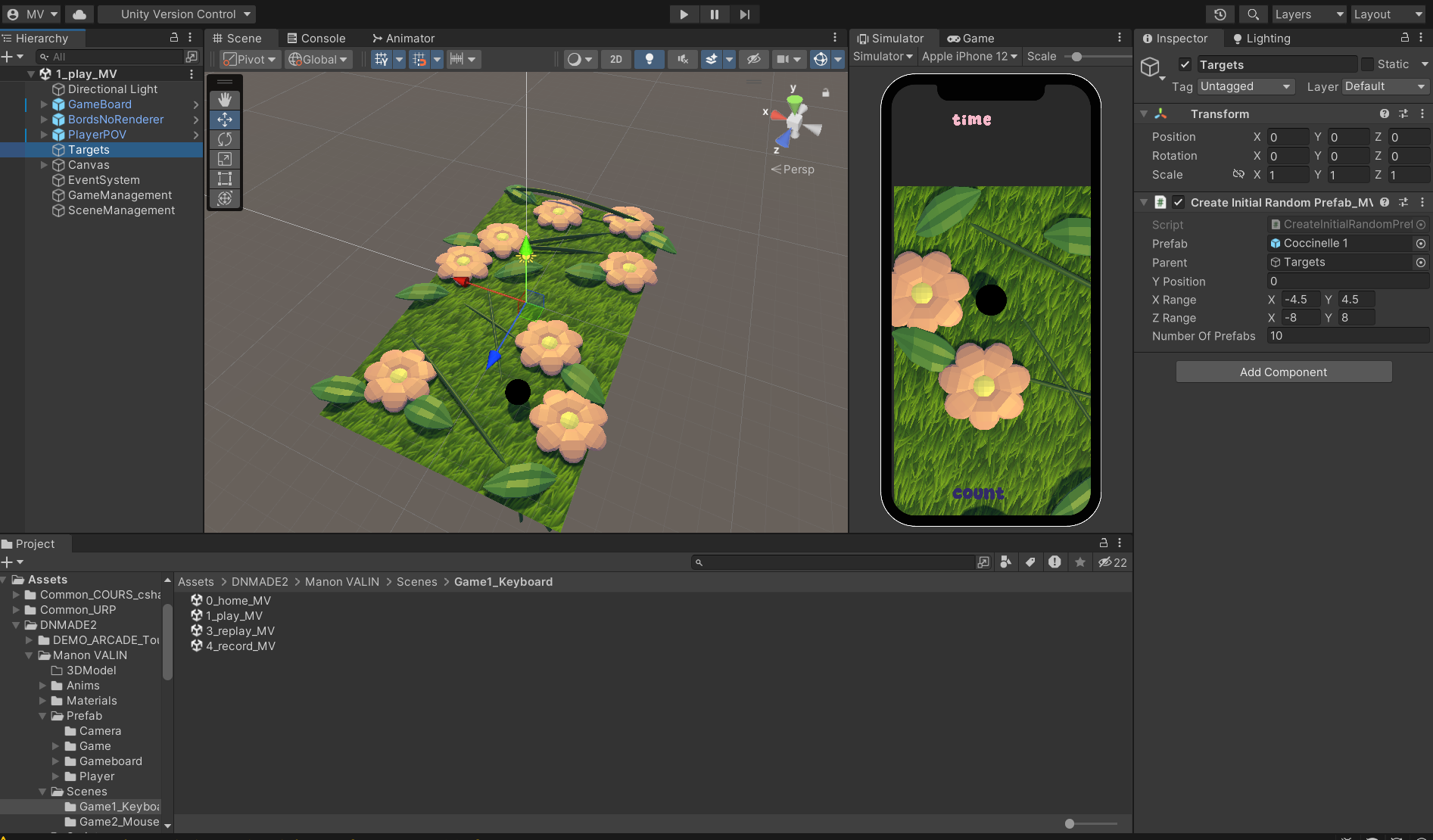Screen dimensions: 1433x840
Task: Select the Rotate tool in scene toolbar
Action: point(225,139)
